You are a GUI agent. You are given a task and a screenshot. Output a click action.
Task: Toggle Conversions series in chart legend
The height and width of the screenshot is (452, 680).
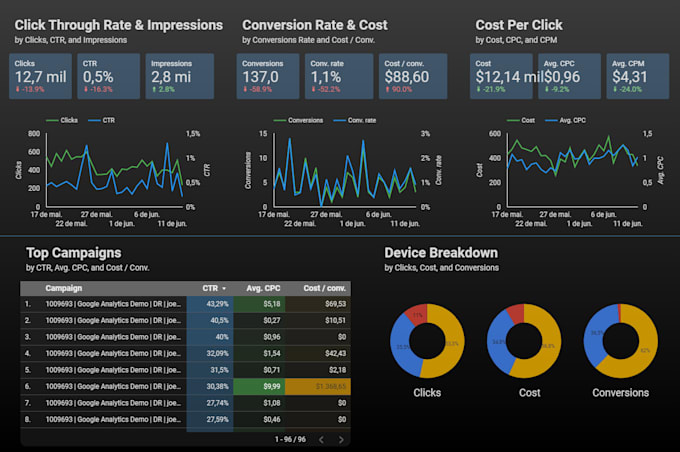[298, 120]
